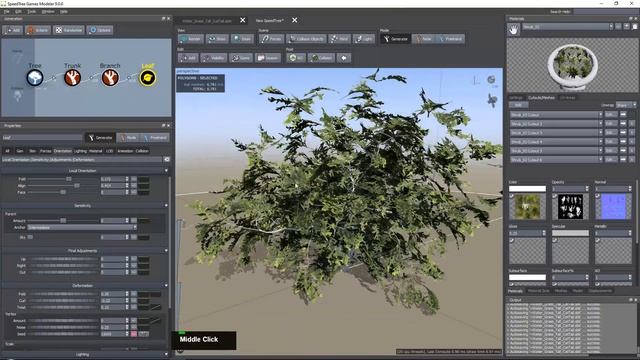Select the Tree node icon
Image resolution: width=640 pixels, height=360 pixels.
(35, 78)
